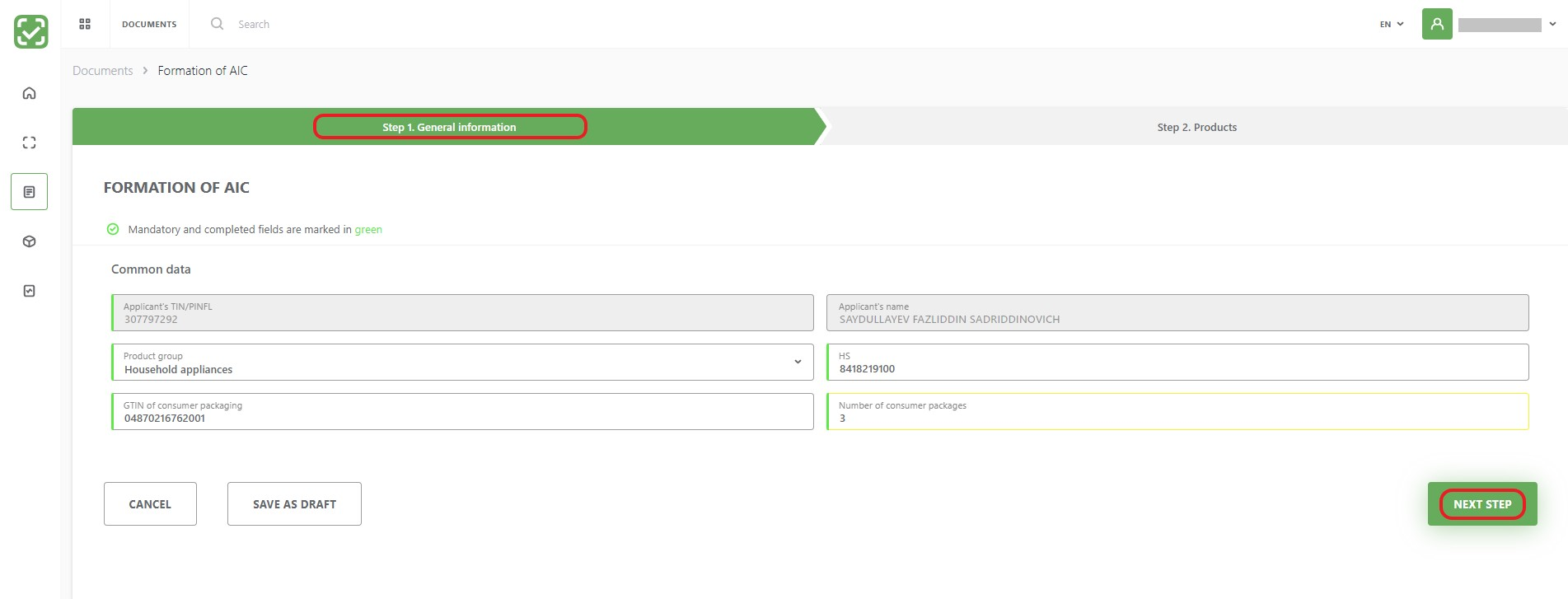Click the 'FORMATION OF AIC' heading
The width and height of the screenshot is (1568, 599).
(176, 188)
